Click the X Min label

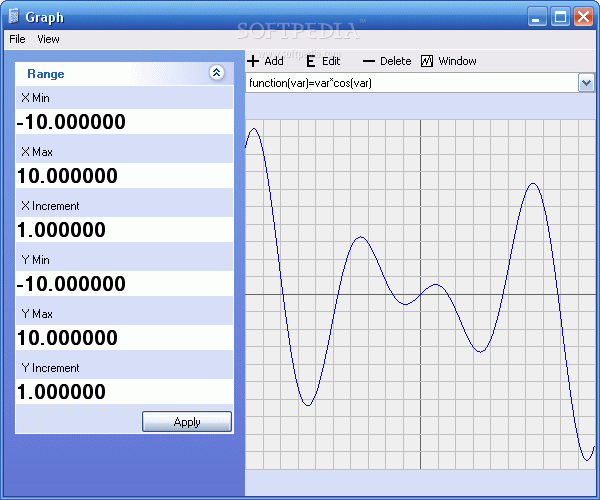coord(35,98)
